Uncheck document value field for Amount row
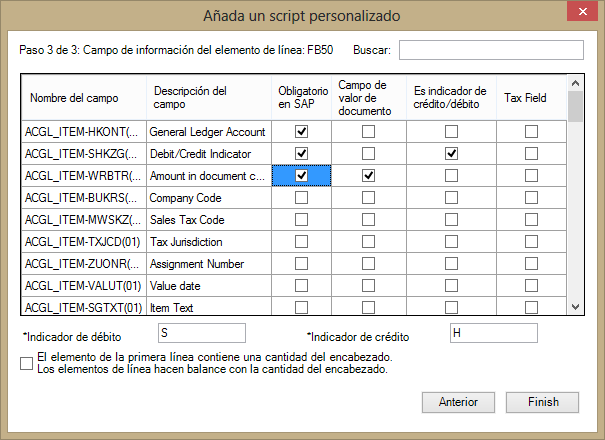 [368, 176]
